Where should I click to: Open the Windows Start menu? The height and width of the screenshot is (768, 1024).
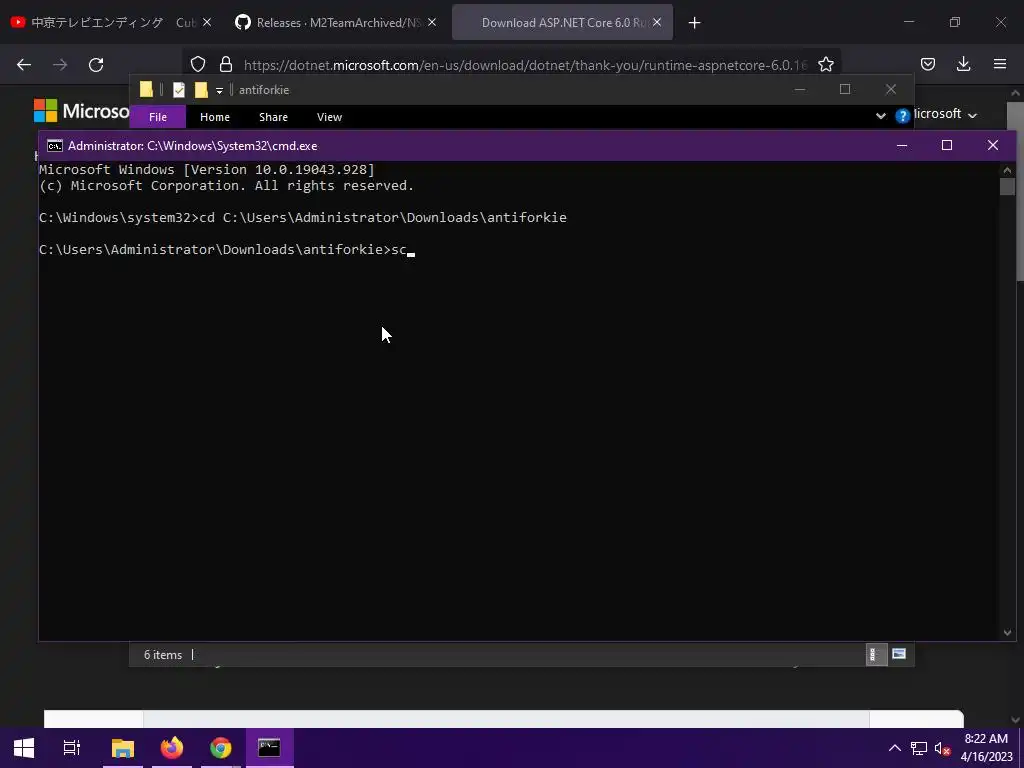pyautogui.click(x=24, y=748)
